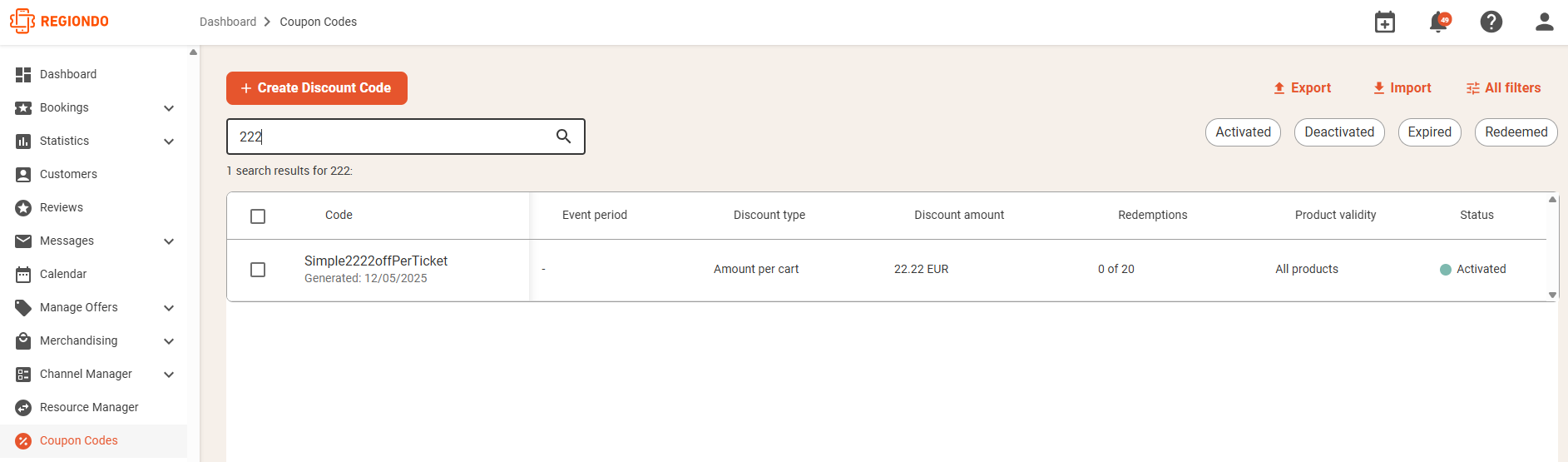Viewport: 1568px width, 462px height.
Task: Click the Create Discount Code button
Action: pos(317,88)
